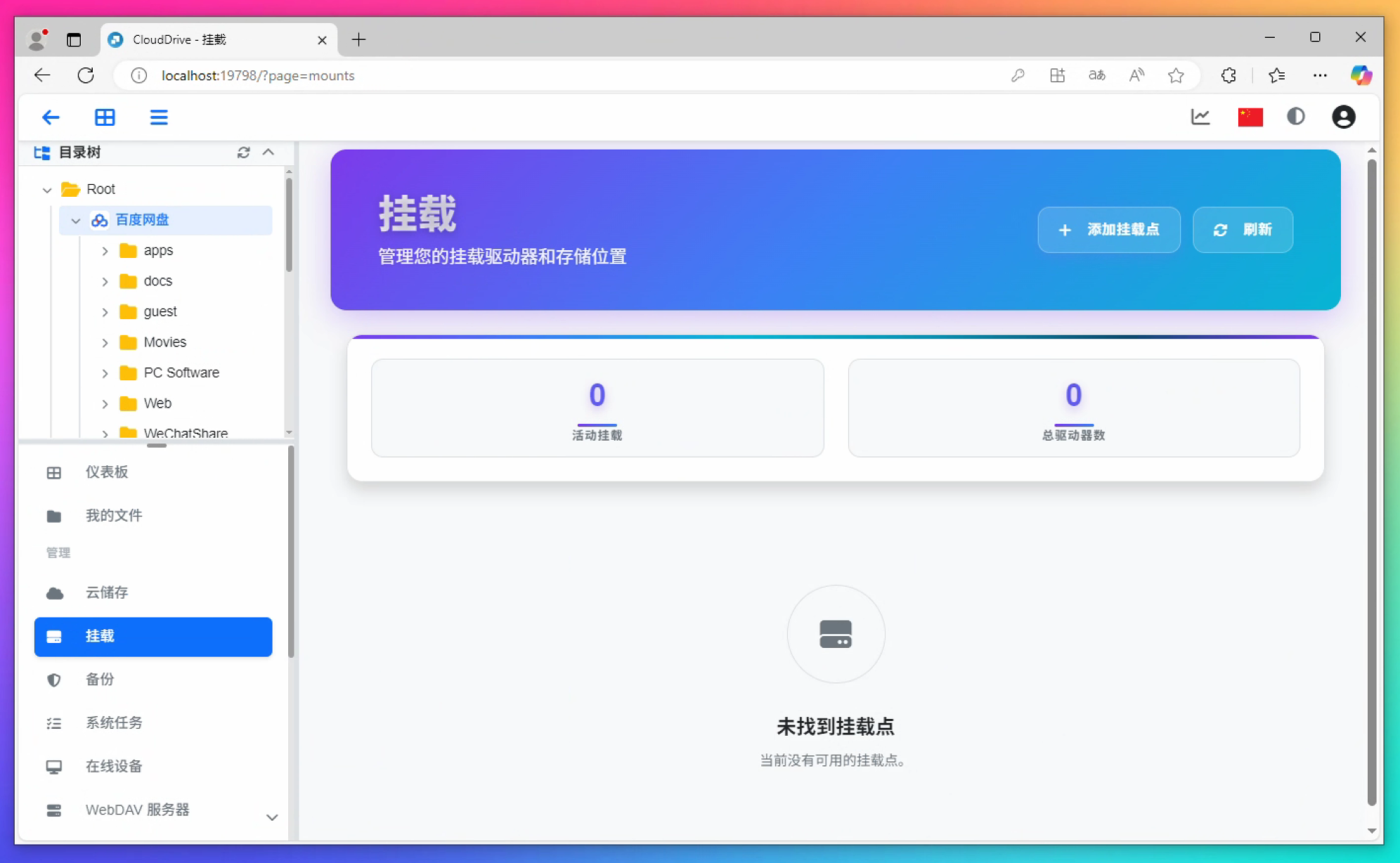Expand the Movies folder
This screenshot has width=1400, height=863.
(105, 342)
